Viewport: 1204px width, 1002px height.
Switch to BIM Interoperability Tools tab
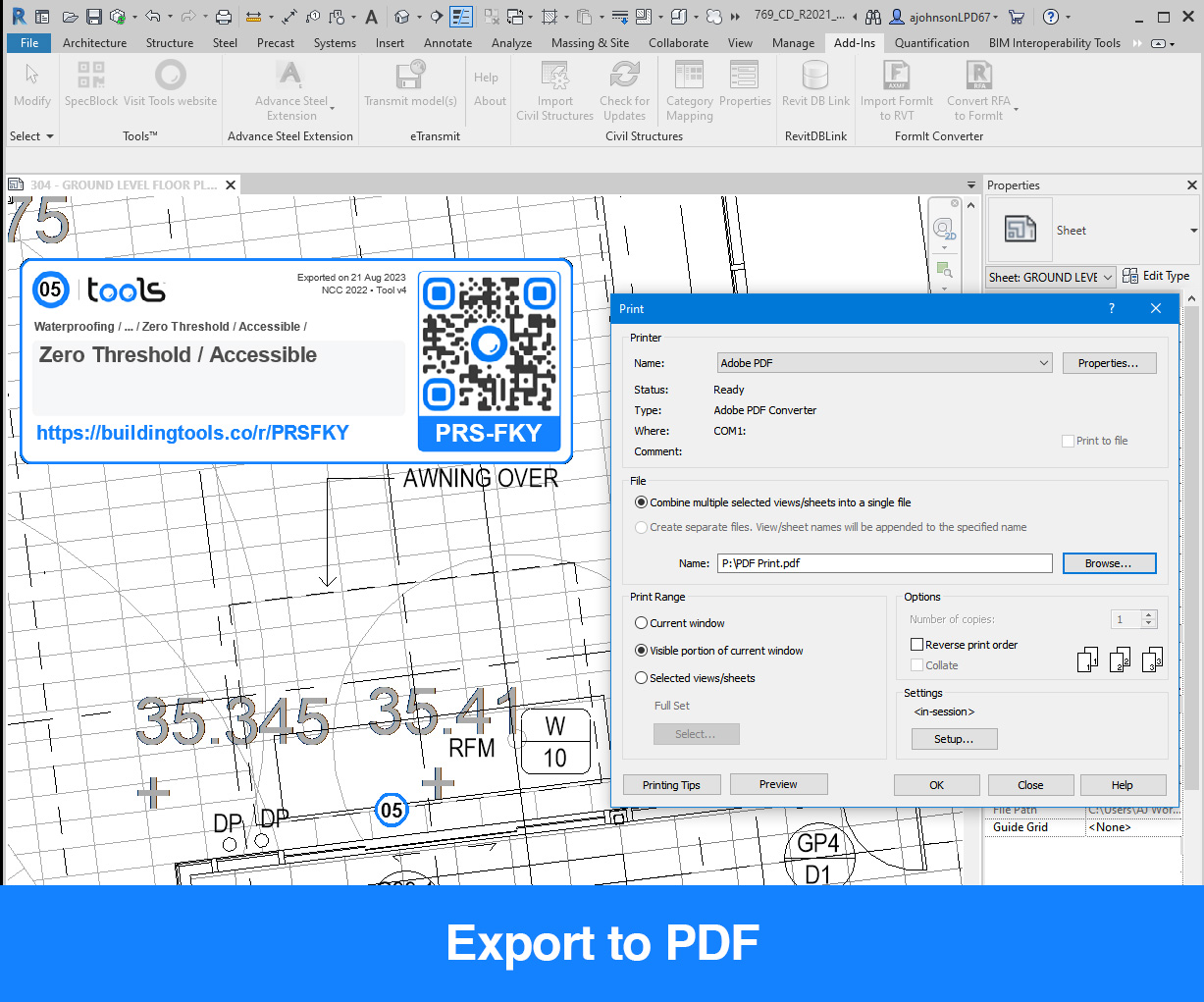pyautogui.click(x=1054, y=43)
